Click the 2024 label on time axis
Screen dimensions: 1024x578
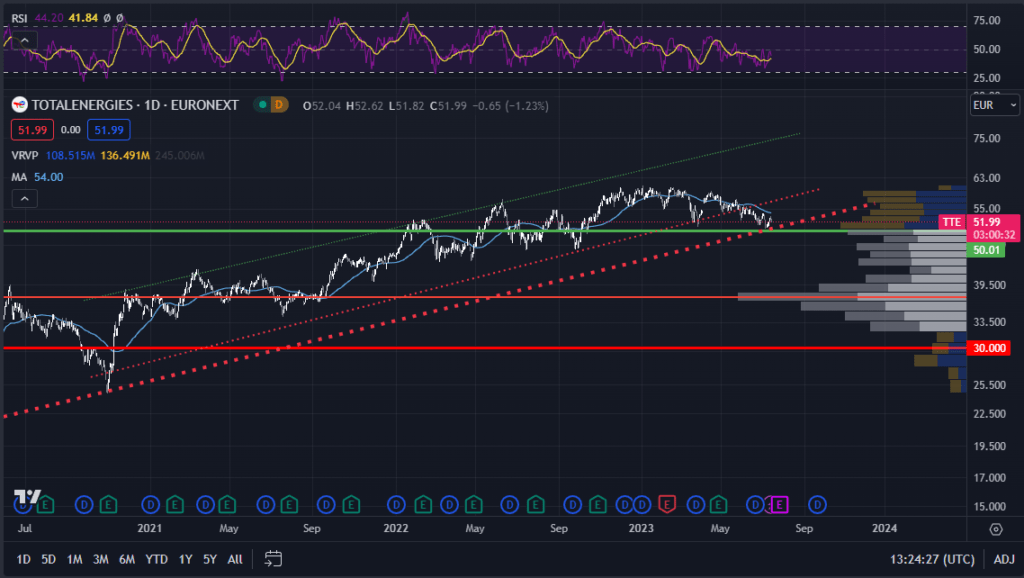[x=884, y=528]
